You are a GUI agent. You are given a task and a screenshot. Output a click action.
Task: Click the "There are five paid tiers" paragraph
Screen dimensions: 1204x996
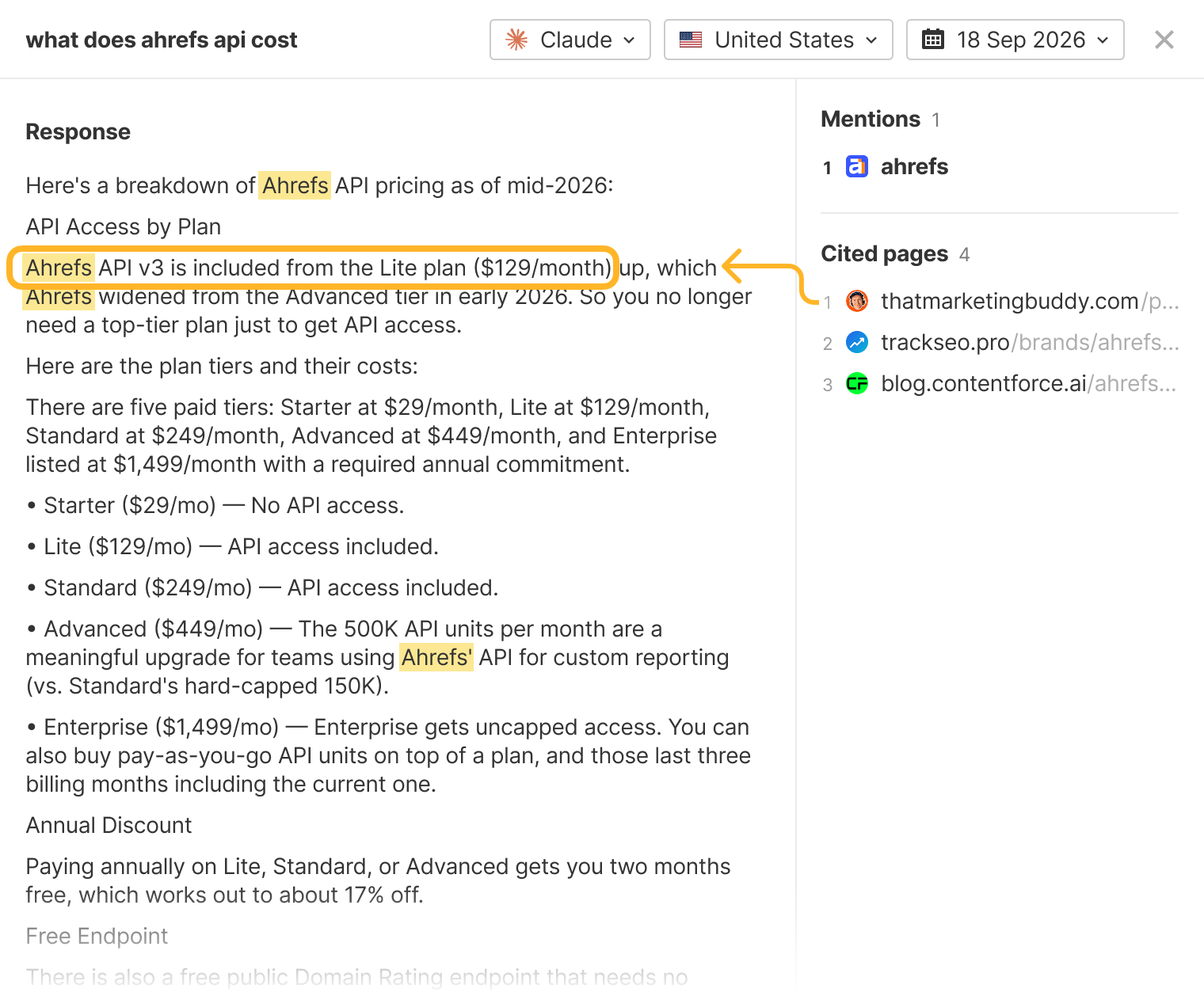click(x=371, y=435)
